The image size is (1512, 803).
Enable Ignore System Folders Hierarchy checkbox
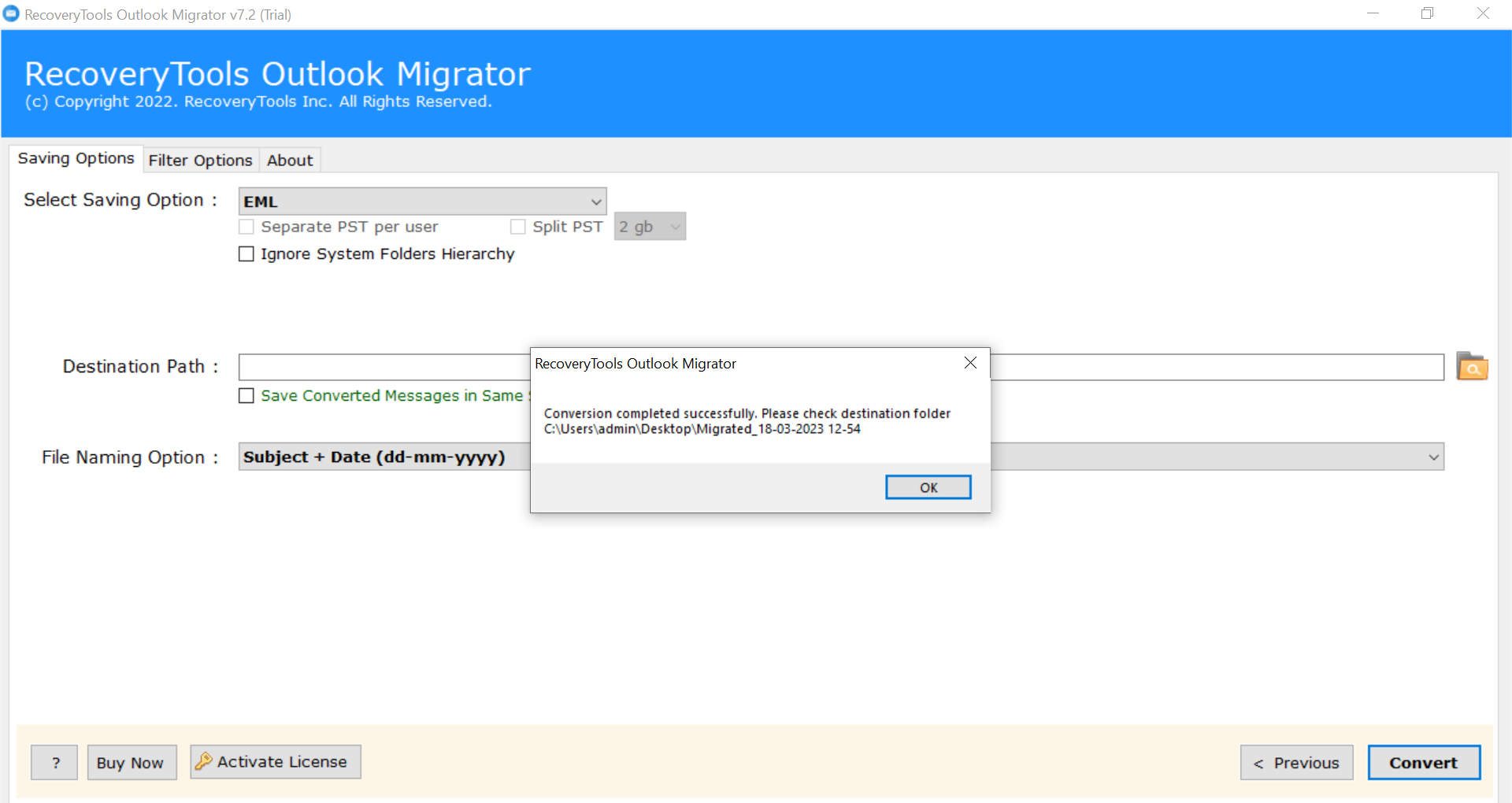click(x=246, y=254)
